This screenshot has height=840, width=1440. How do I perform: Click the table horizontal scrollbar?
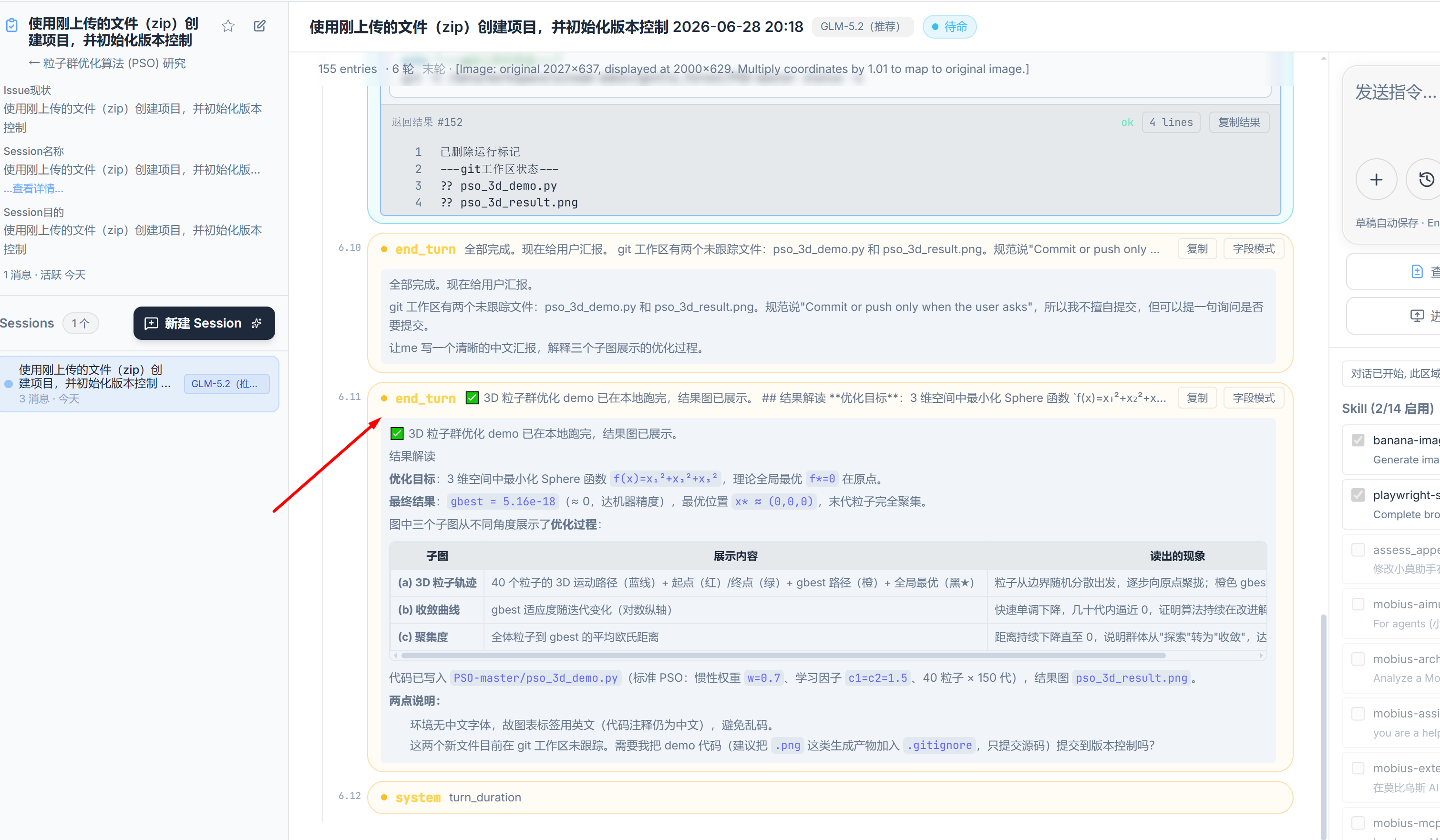point(783,656)
